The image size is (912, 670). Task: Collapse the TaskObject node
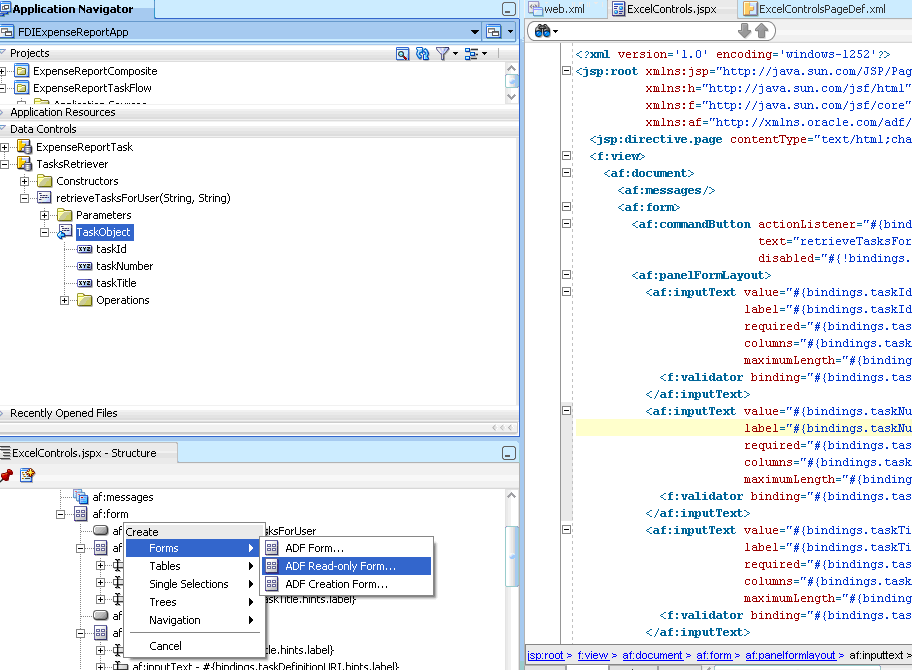[x=45, y=232]
